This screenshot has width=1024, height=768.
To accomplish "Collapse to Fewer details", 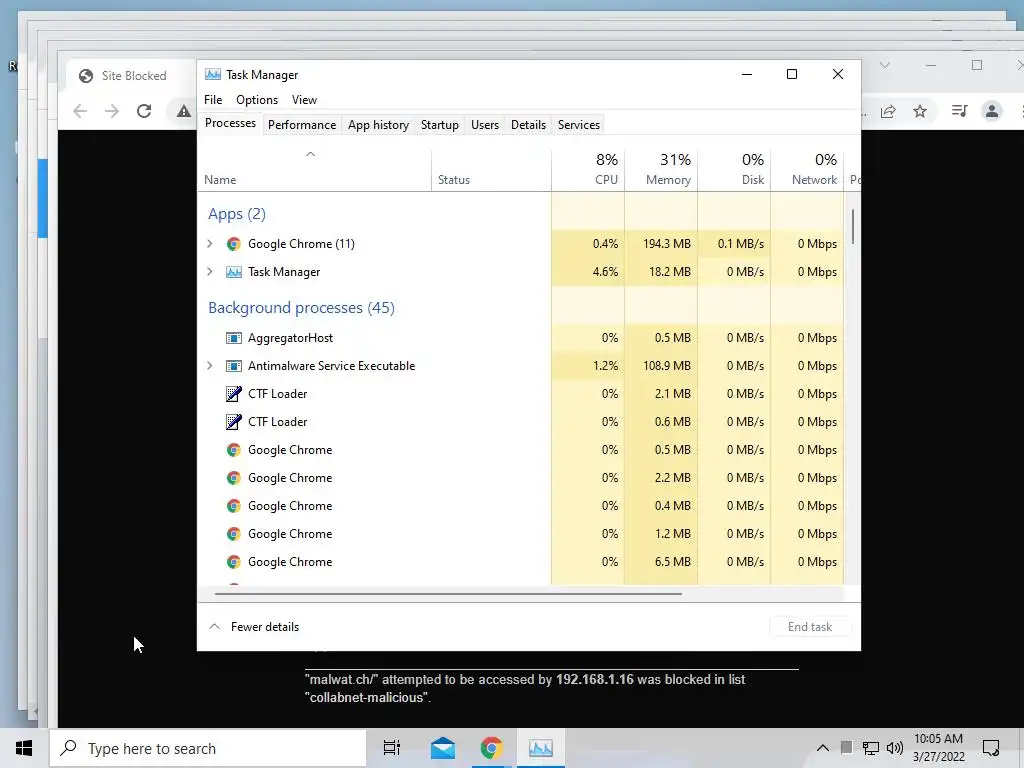I will click(x=254, y=627).
